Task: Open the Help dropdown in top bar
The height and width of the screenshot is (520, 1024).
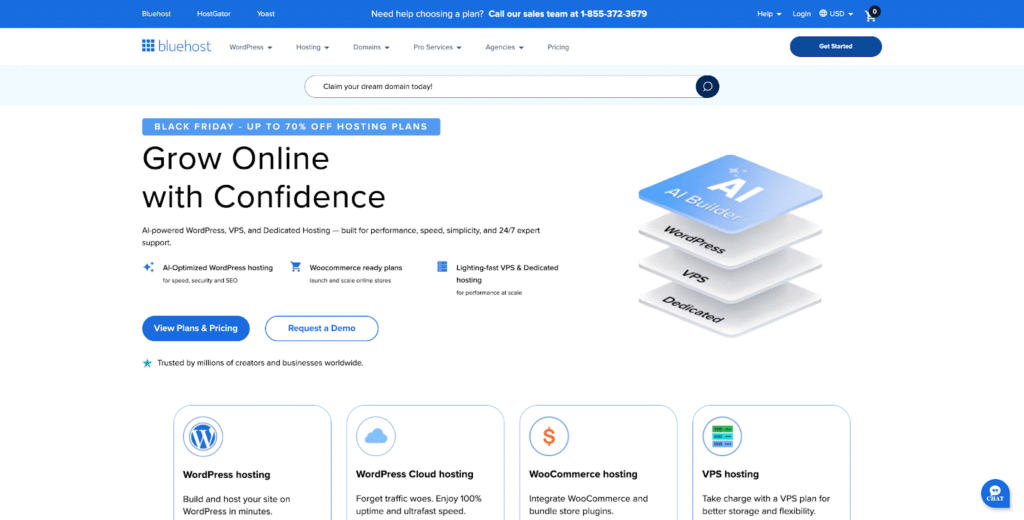Action: [769, 14]
